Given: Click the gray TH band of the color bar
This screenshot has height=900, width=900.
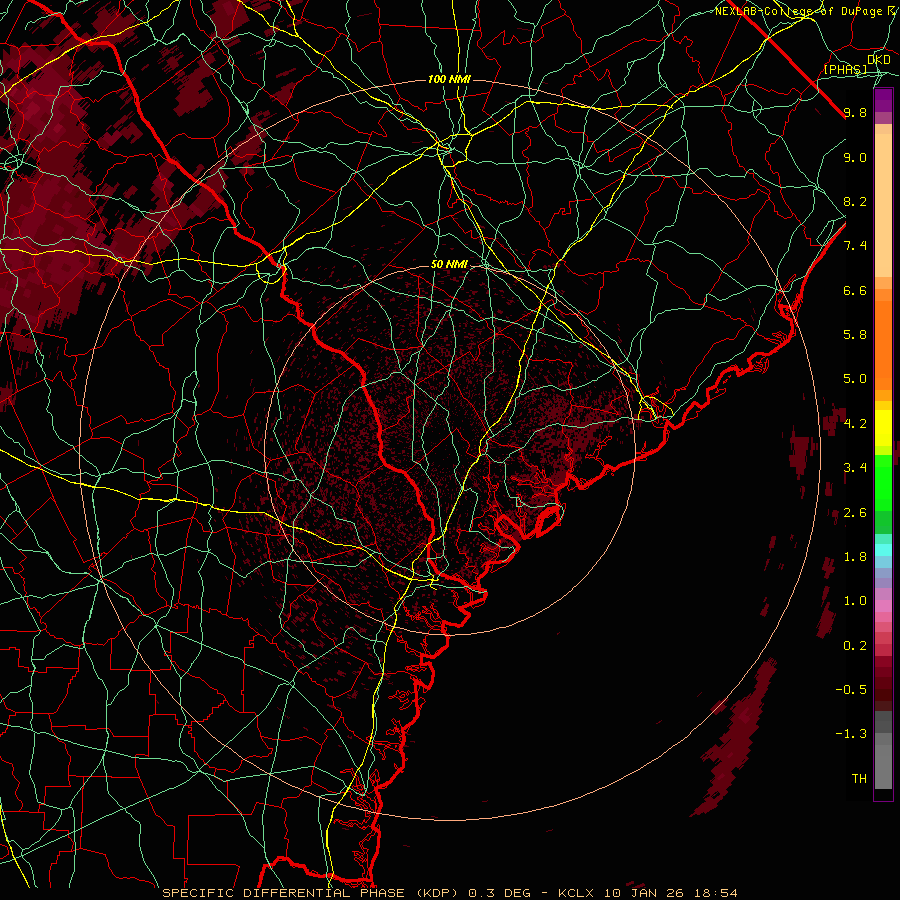Looking at the screenshot, I should (883, 766).
